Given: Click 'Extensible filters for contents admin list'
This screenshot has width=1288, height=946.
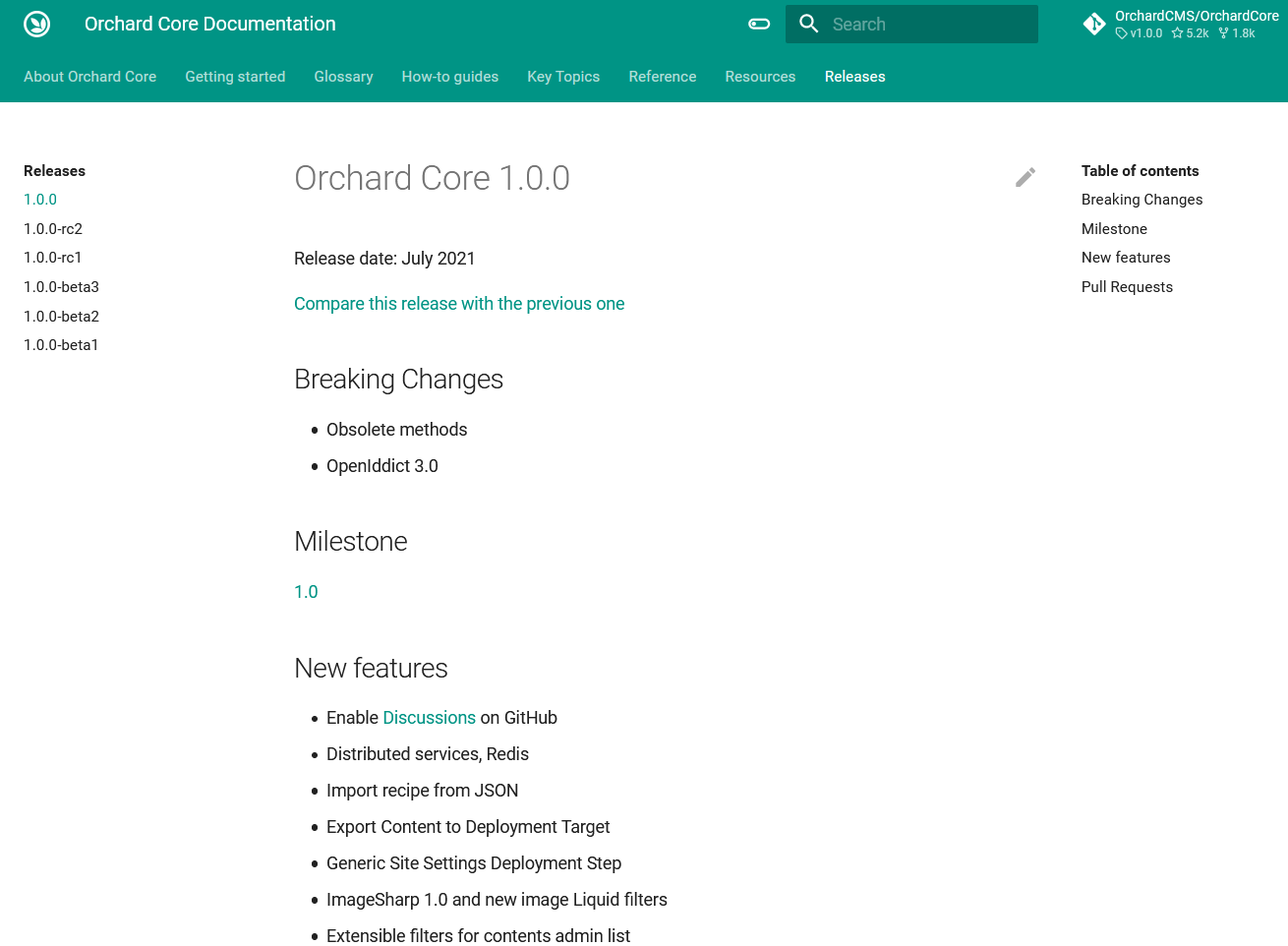Looking at the screenshot, I should 478,935.
